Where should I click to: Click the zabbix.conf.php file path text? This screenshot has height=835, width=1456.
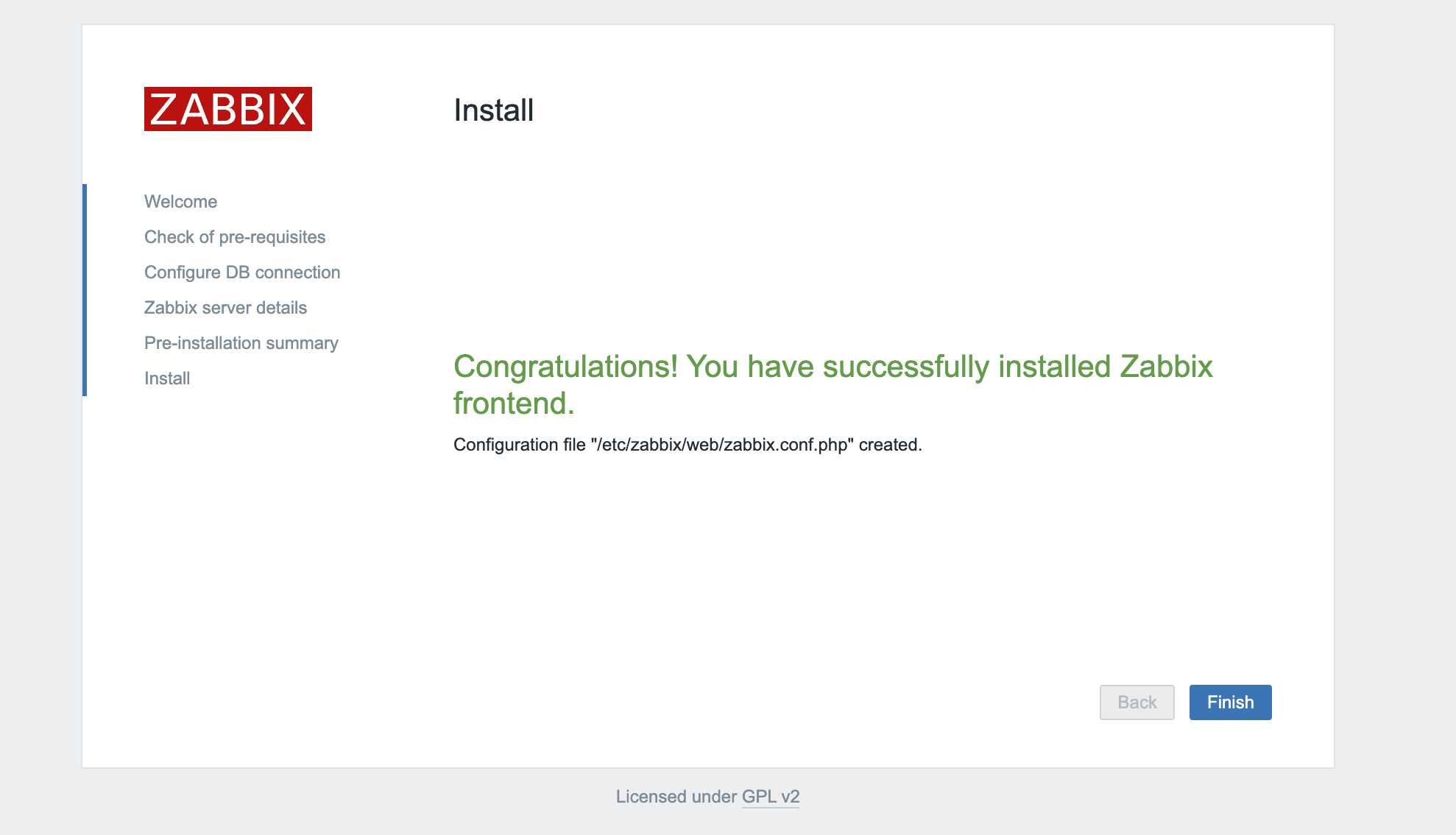722,445
